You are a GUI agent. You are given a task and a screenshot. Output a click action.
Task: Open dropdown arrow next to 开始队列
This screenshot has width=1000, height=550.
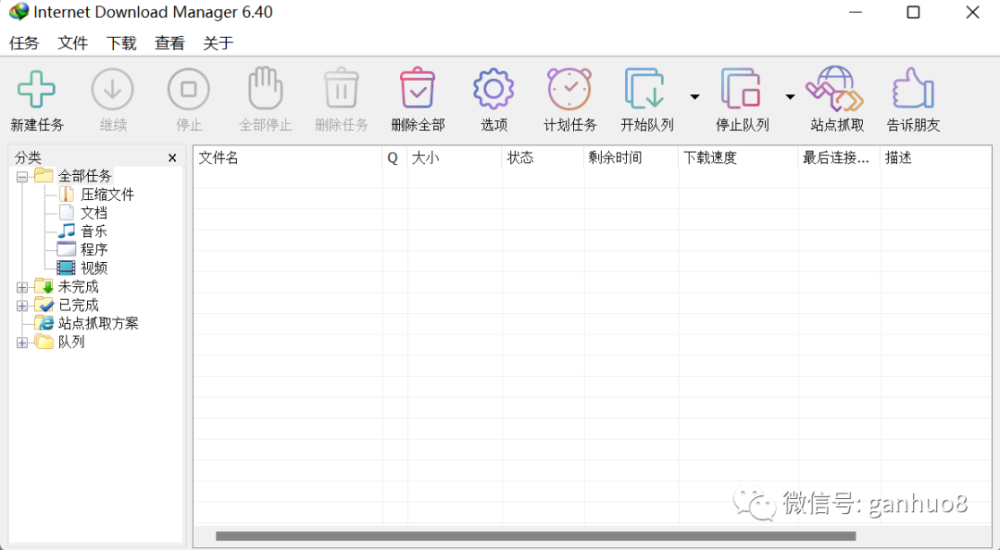coord(695,97)
